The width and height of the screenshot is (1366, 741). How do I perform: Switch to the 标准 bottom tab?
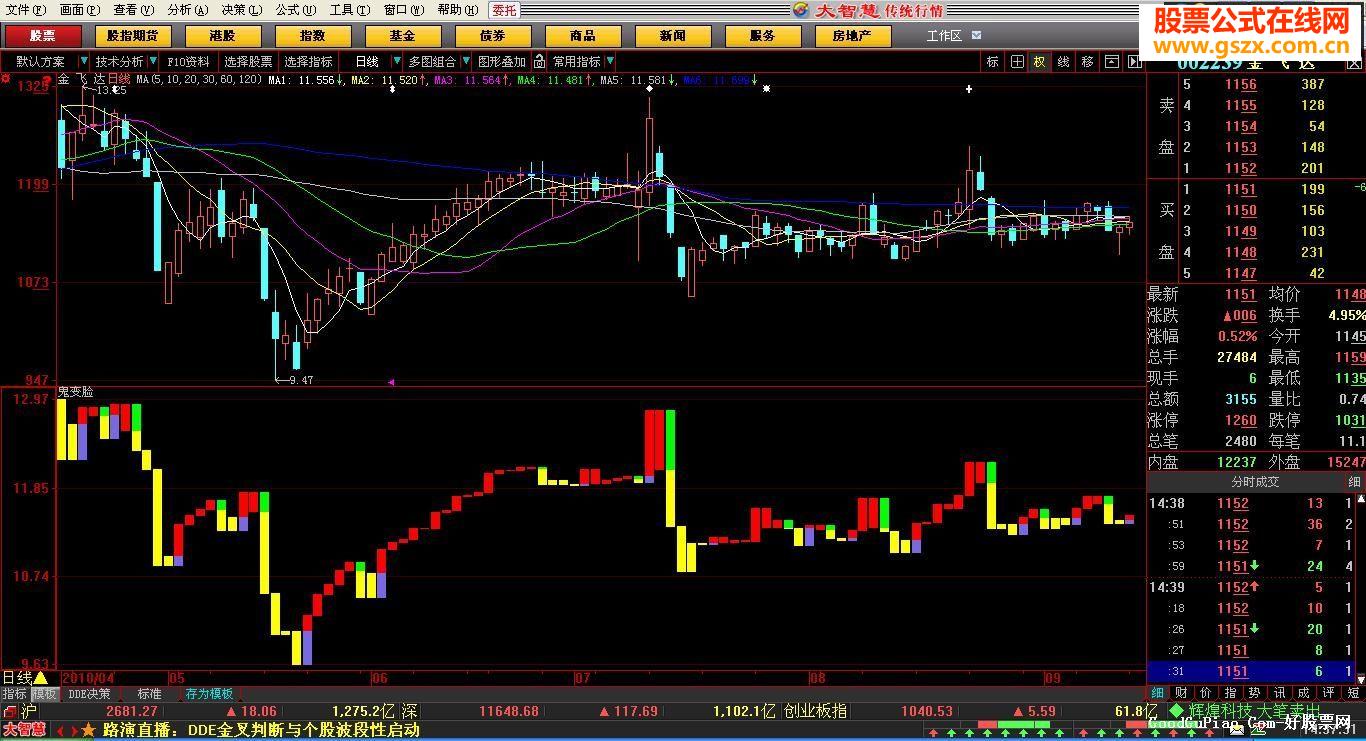coord(149,694)
